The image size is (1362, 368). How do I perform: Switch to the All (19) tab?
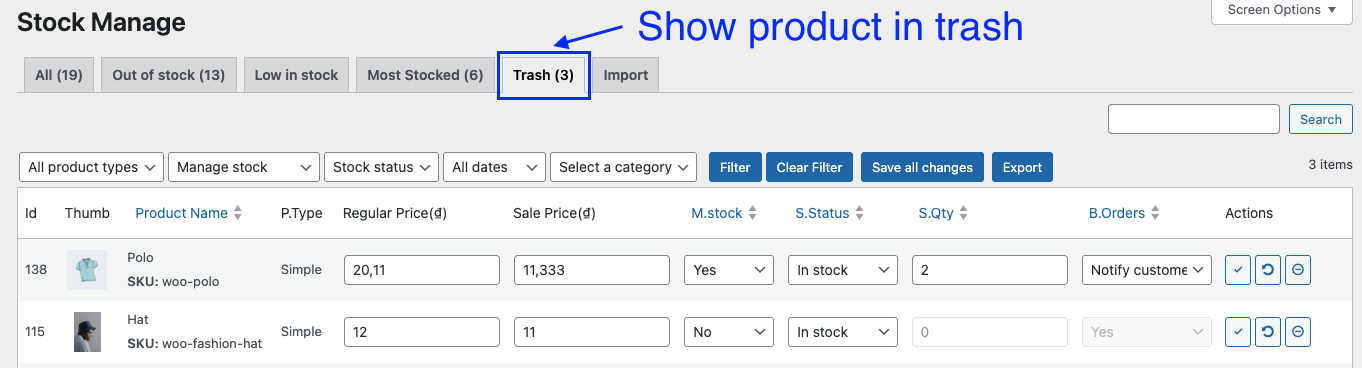[59, 75]
